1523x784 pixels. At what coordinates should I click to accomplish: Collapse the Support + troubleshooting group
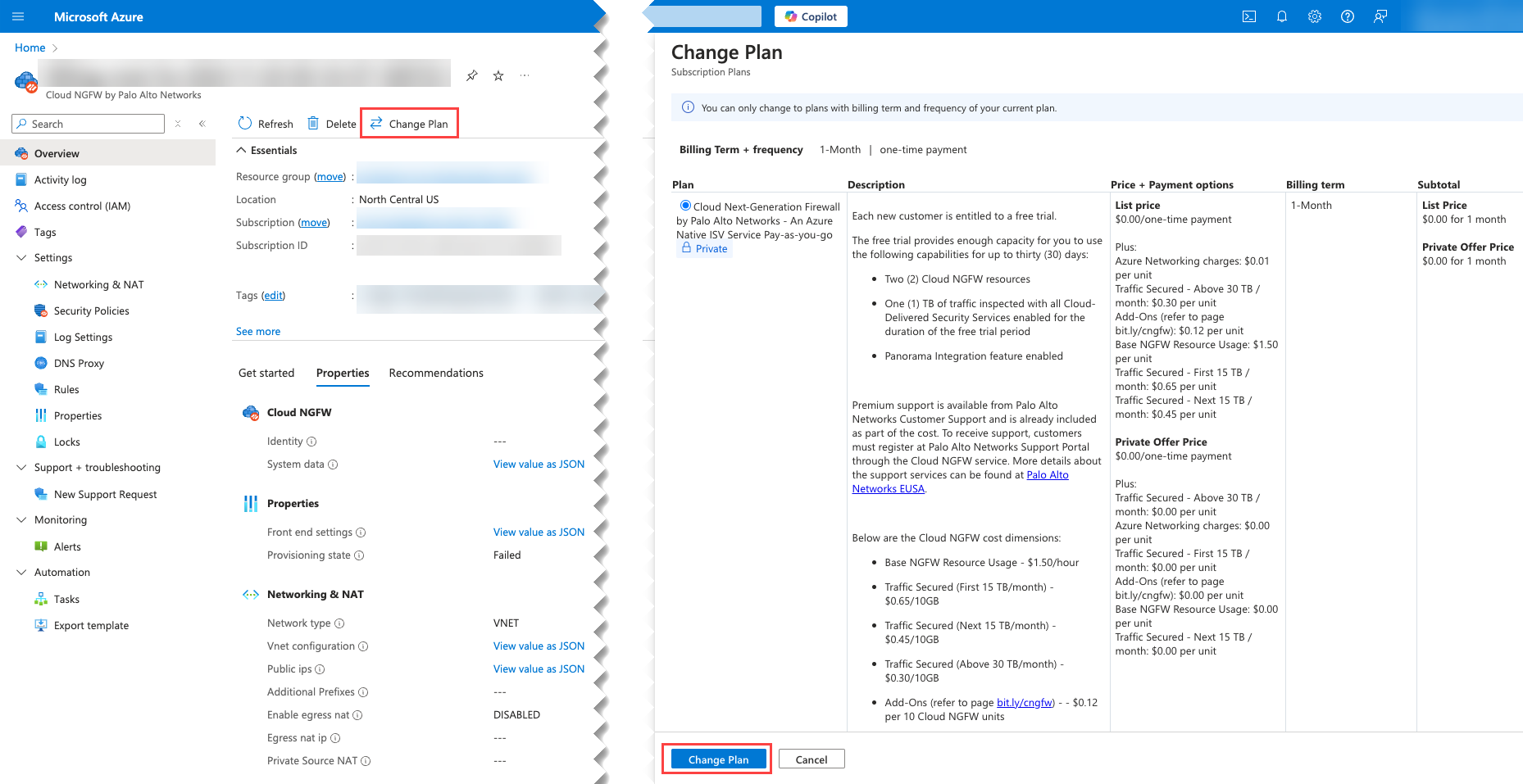(x=21, y=468)
